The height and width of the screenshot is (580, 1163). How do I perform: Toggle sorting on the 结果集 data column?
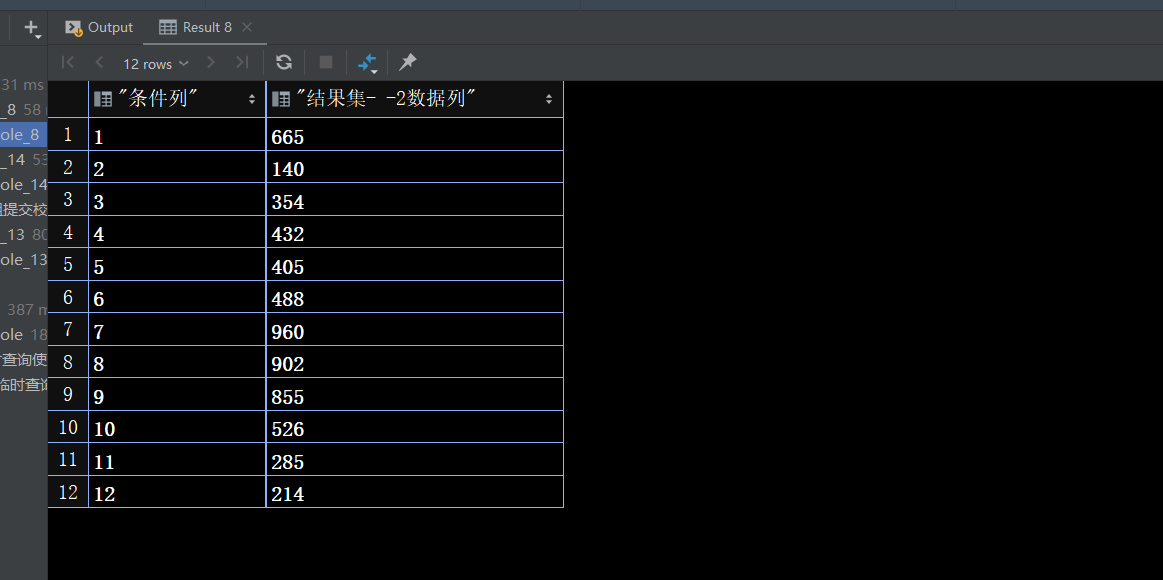coord(548,98)
